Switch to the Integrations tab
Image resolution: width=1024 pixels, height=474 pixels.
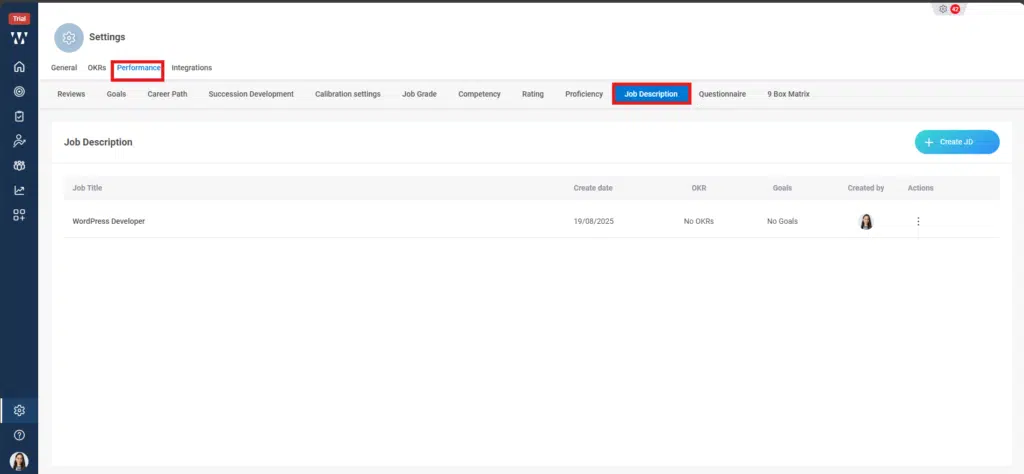[x=191, y=68]
